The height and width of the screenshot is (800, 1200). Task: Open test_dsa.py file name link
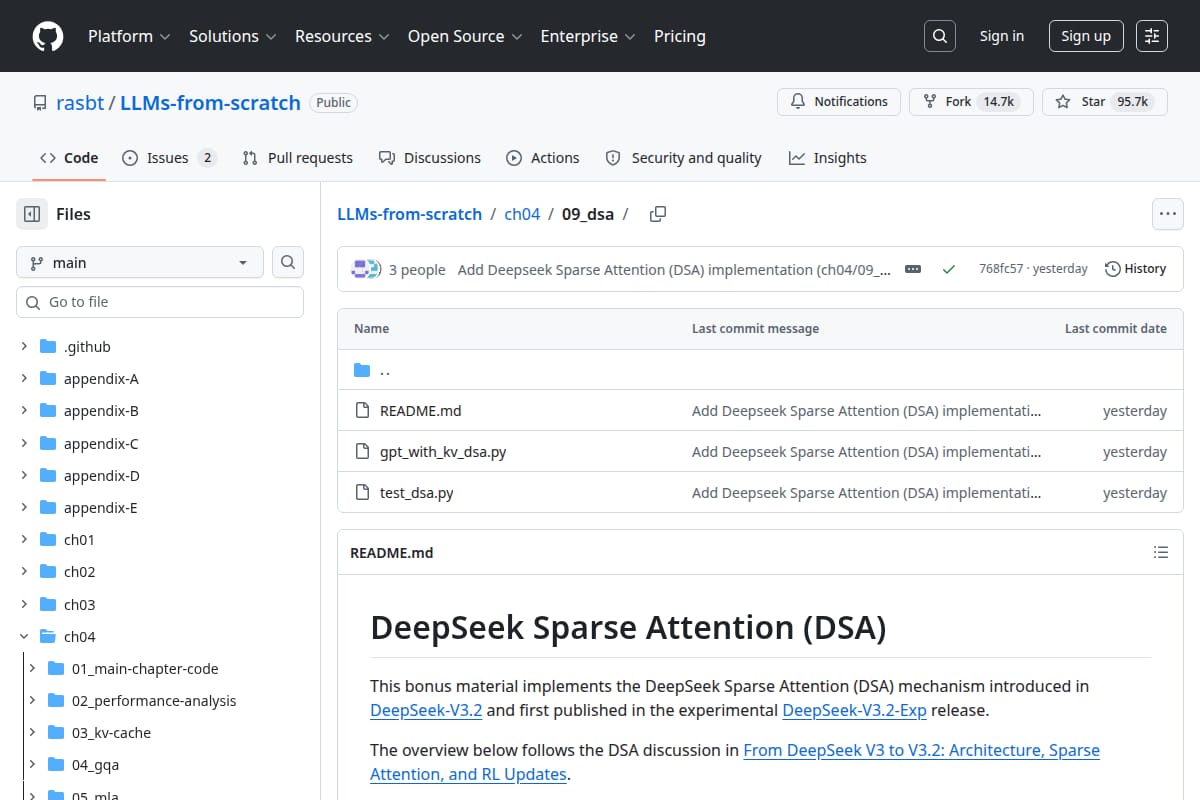[x=417, y=493]
